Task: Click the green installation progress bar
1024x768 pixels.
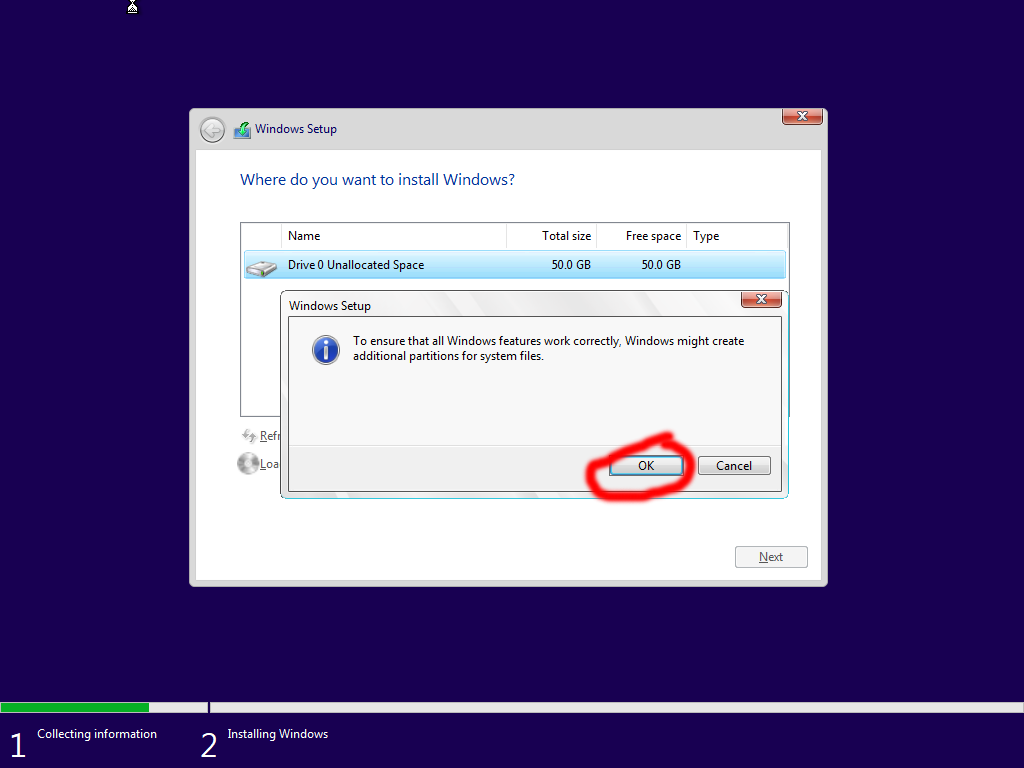Action: 75,707
